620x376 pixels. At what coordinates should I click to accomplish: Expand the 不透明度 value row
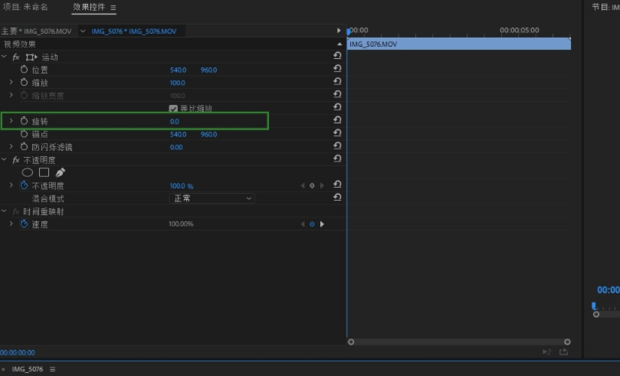pyautogui.click(x=11, y=185)
